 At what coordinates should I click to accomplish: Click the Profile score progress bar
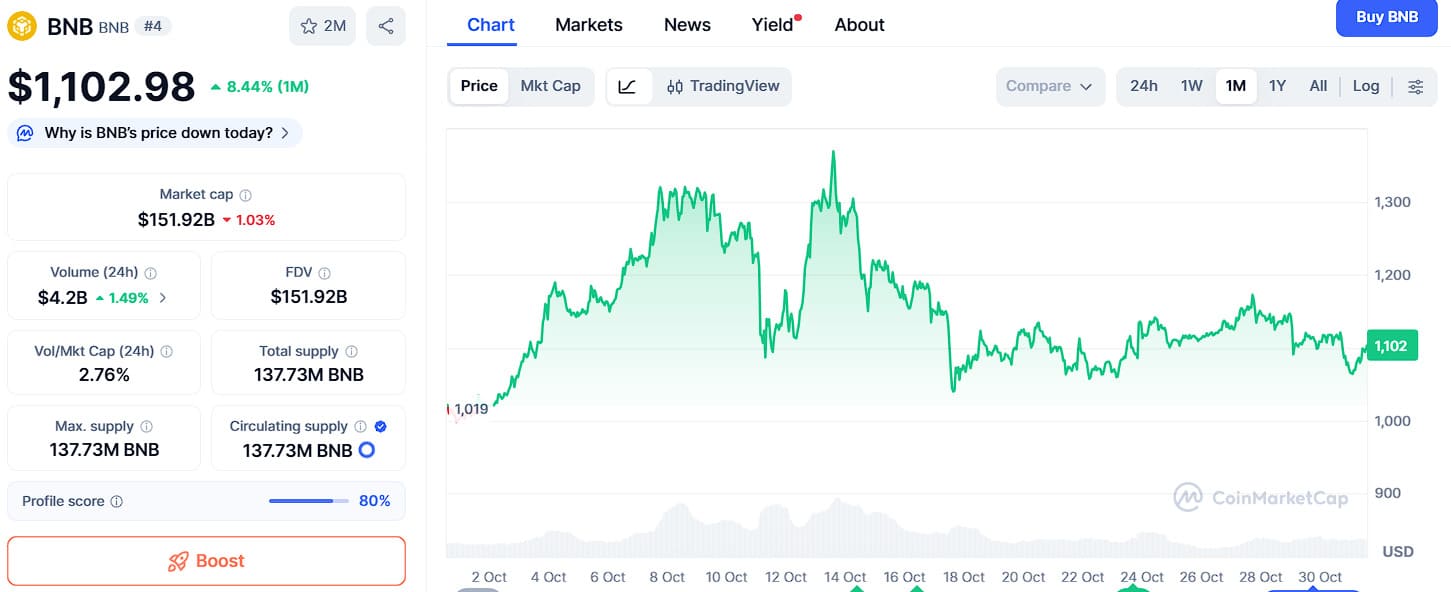tap(309, 501)
